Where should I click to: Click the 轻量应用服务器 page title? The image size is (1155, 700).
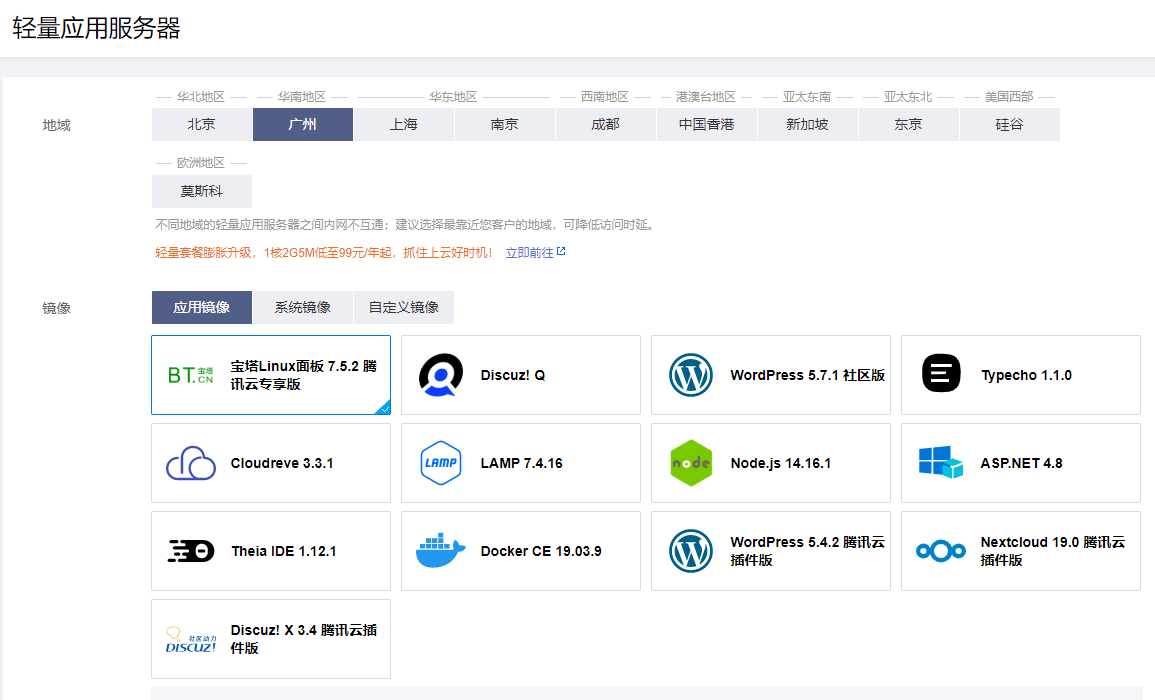point(96,28)
